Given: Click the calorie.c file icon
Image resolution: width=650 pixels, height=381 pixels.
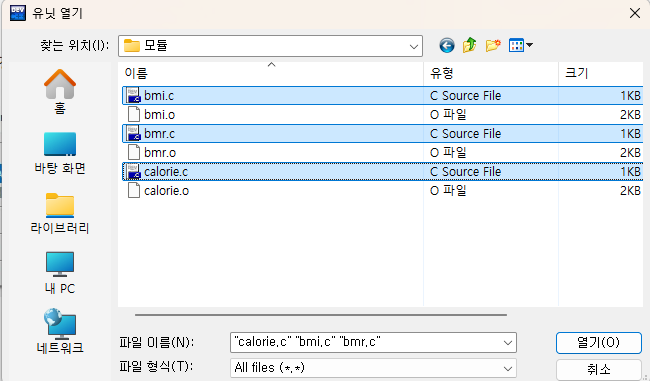Looking at the screenshot, I should pyautogui.click(x=134, y=172).
